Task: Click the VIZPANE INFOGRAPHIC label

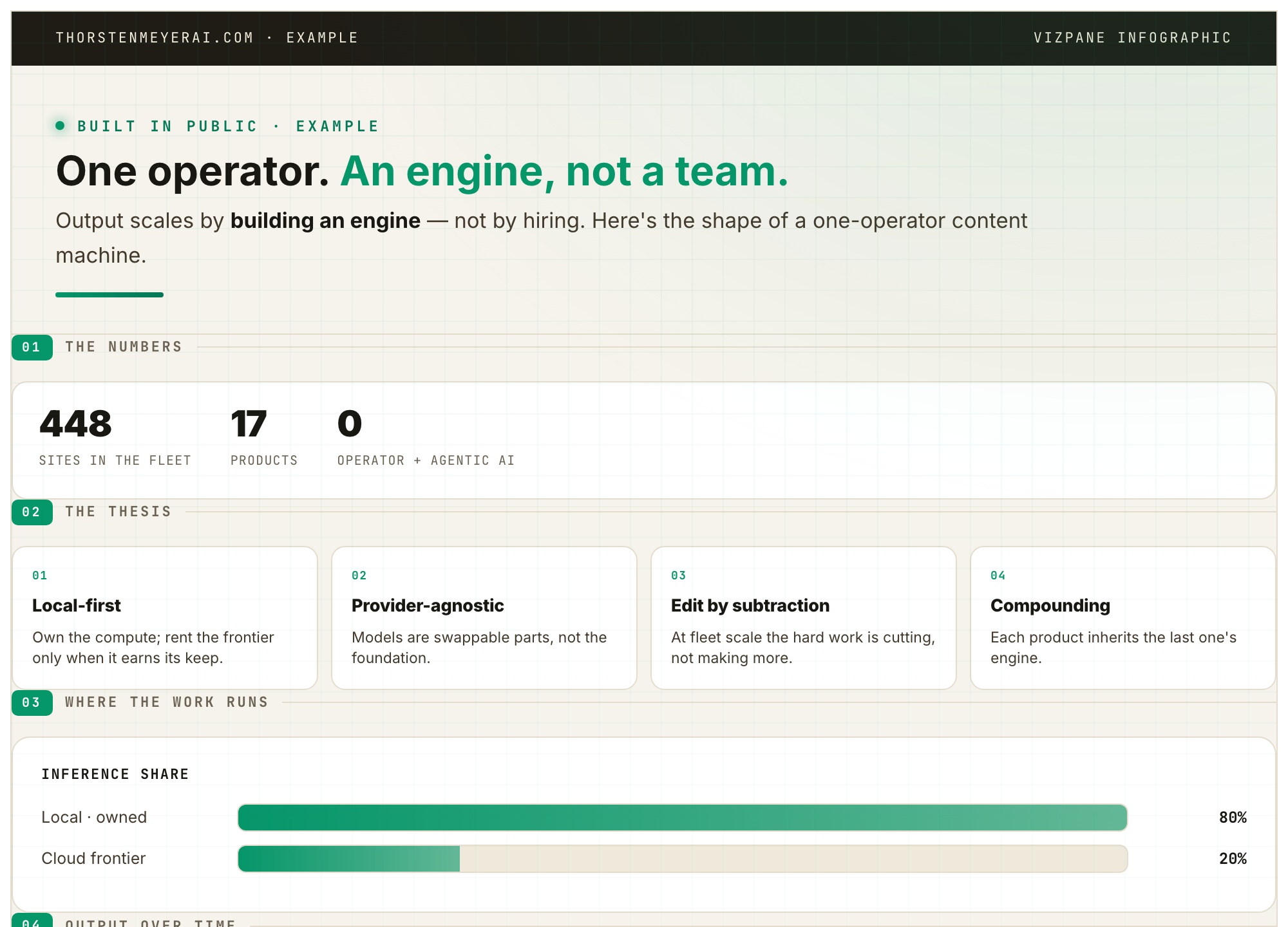Action: pos(1132,38)
